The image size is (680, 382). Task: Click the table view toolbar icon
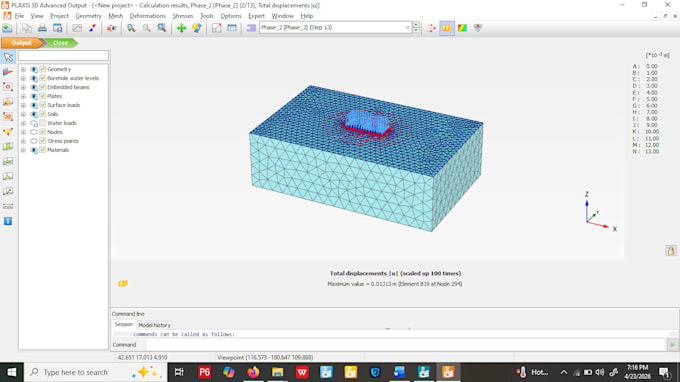pyautogui.click(x=232, y=28)
